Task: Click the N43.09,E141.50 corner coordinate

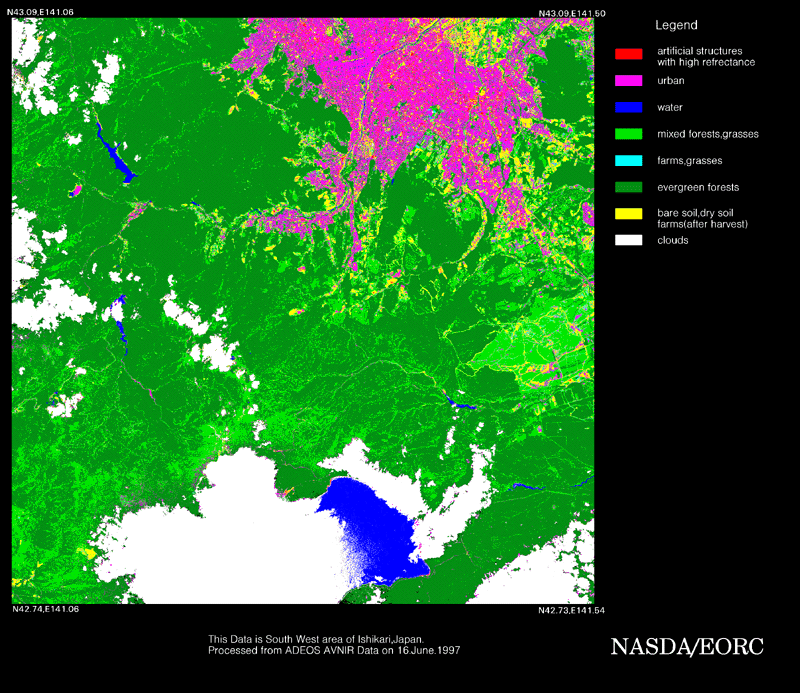Action: 572,13
